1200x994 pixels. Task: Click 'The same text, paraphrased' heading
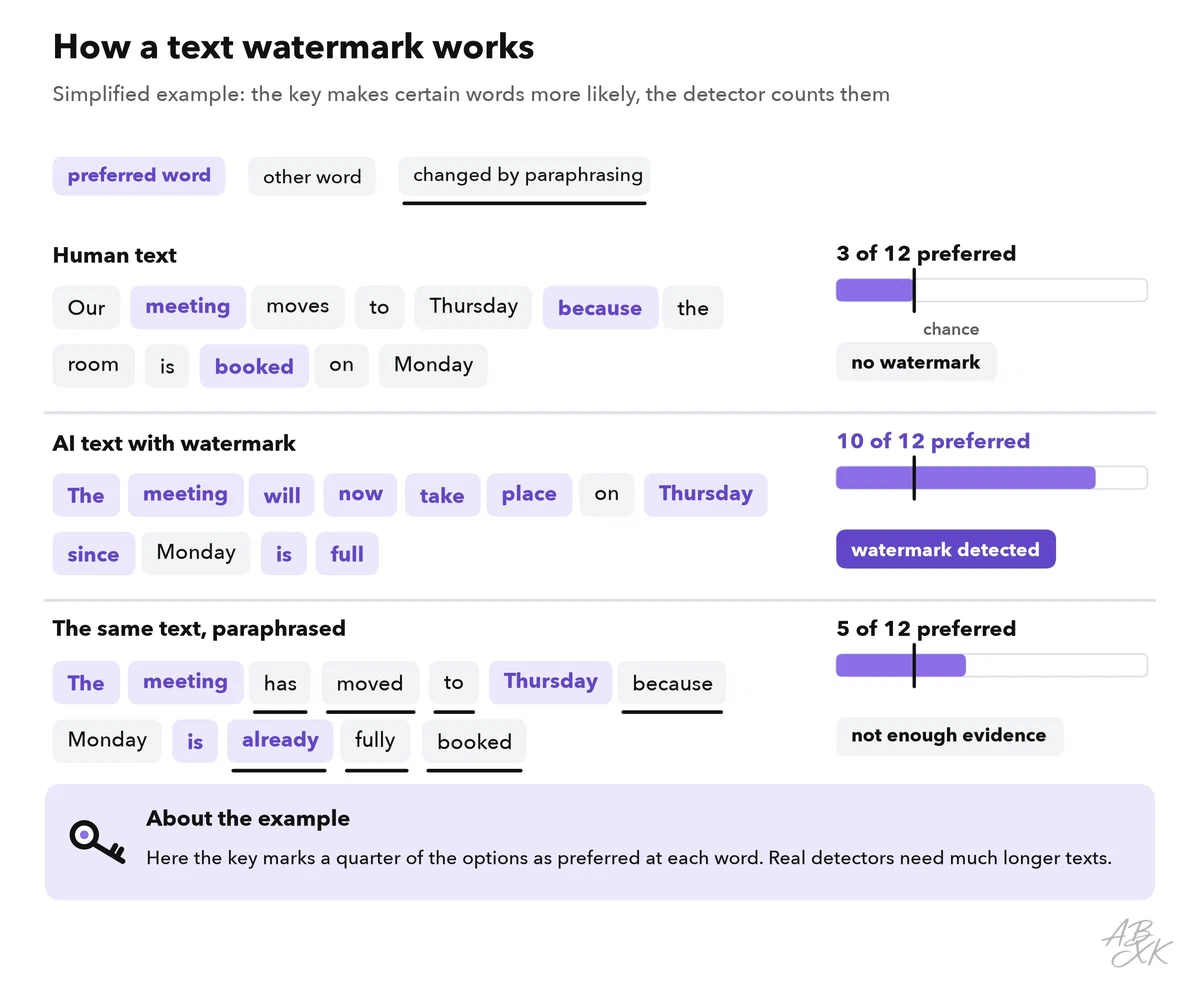(x=199, y=629)
